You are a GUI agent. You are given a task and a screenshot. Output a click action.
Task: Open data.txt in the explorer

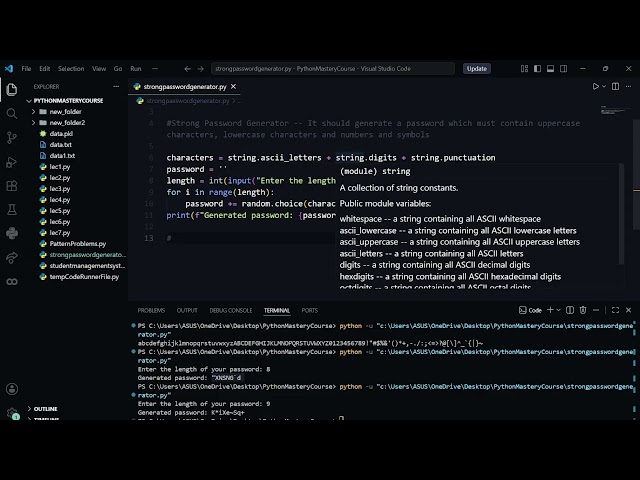point(61,144)
